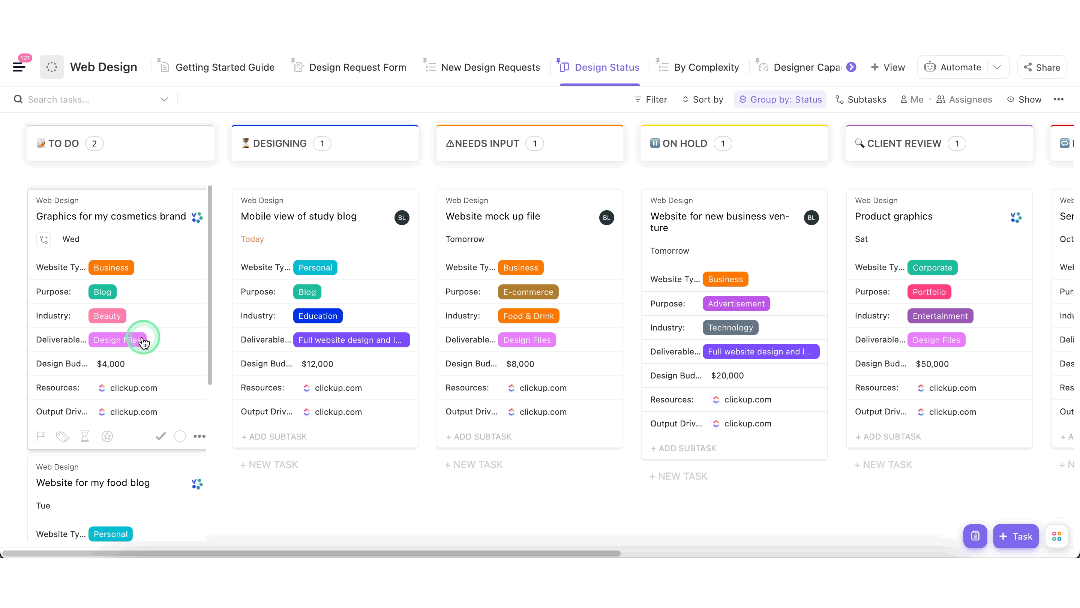Click Beauty industry tag on cosmetics card

(107, 316)
